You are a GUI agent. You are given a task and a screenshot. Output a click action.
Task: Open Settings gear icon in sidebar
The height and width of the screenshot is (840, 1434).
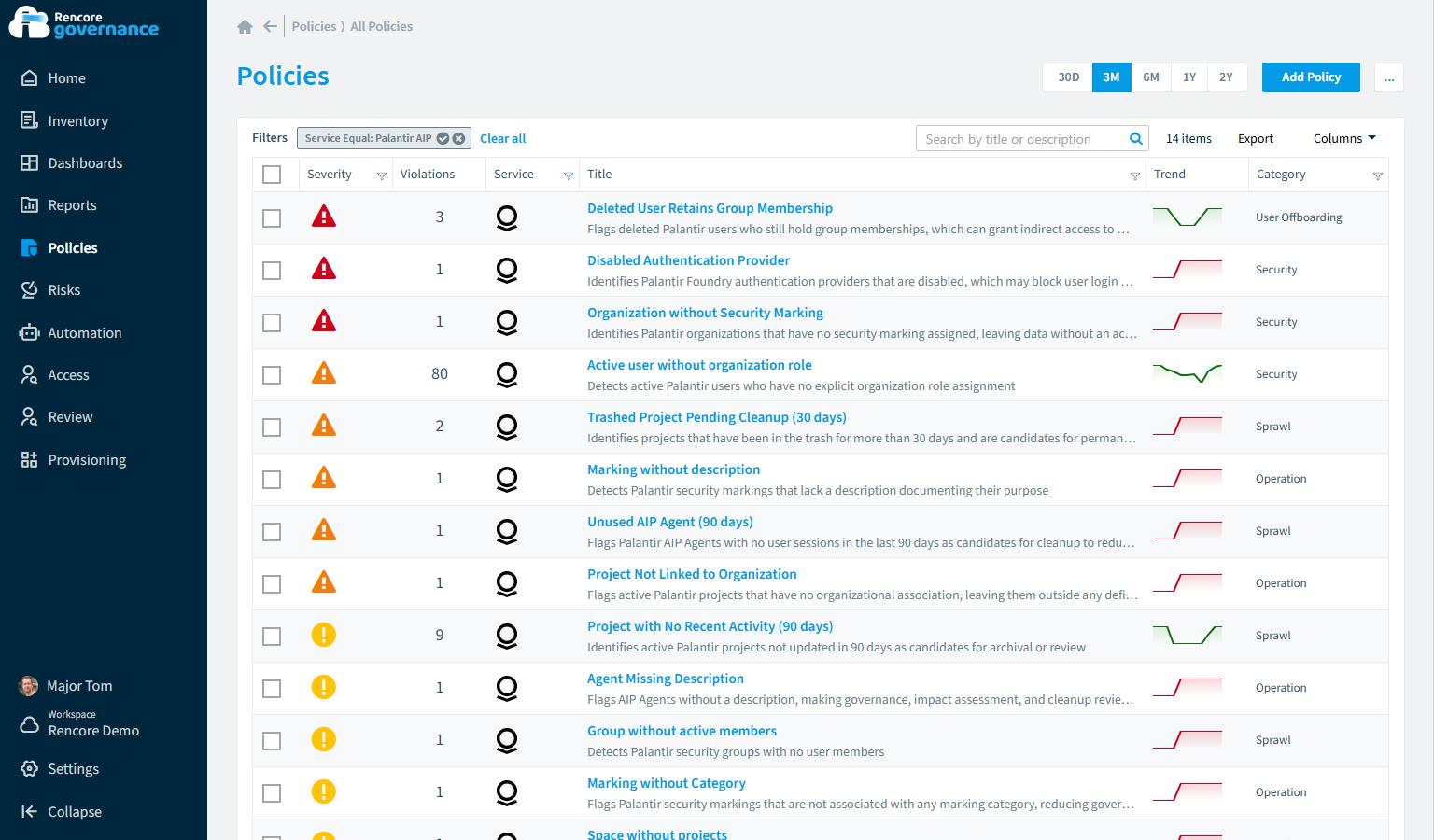(30, 769)
